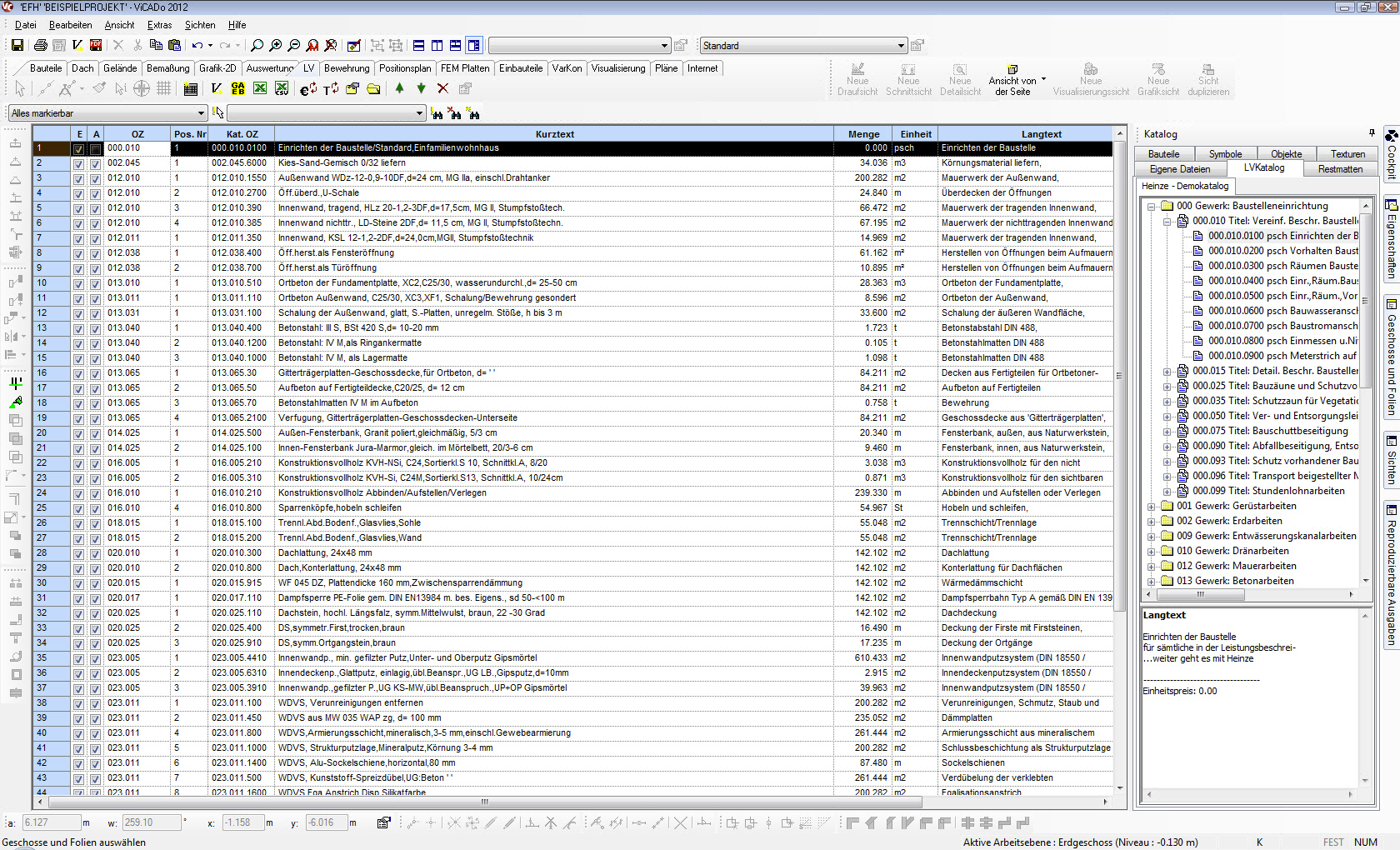Toggle column A checkbox in row 22
Screen dimensions: 1400x850
point(96,463)
